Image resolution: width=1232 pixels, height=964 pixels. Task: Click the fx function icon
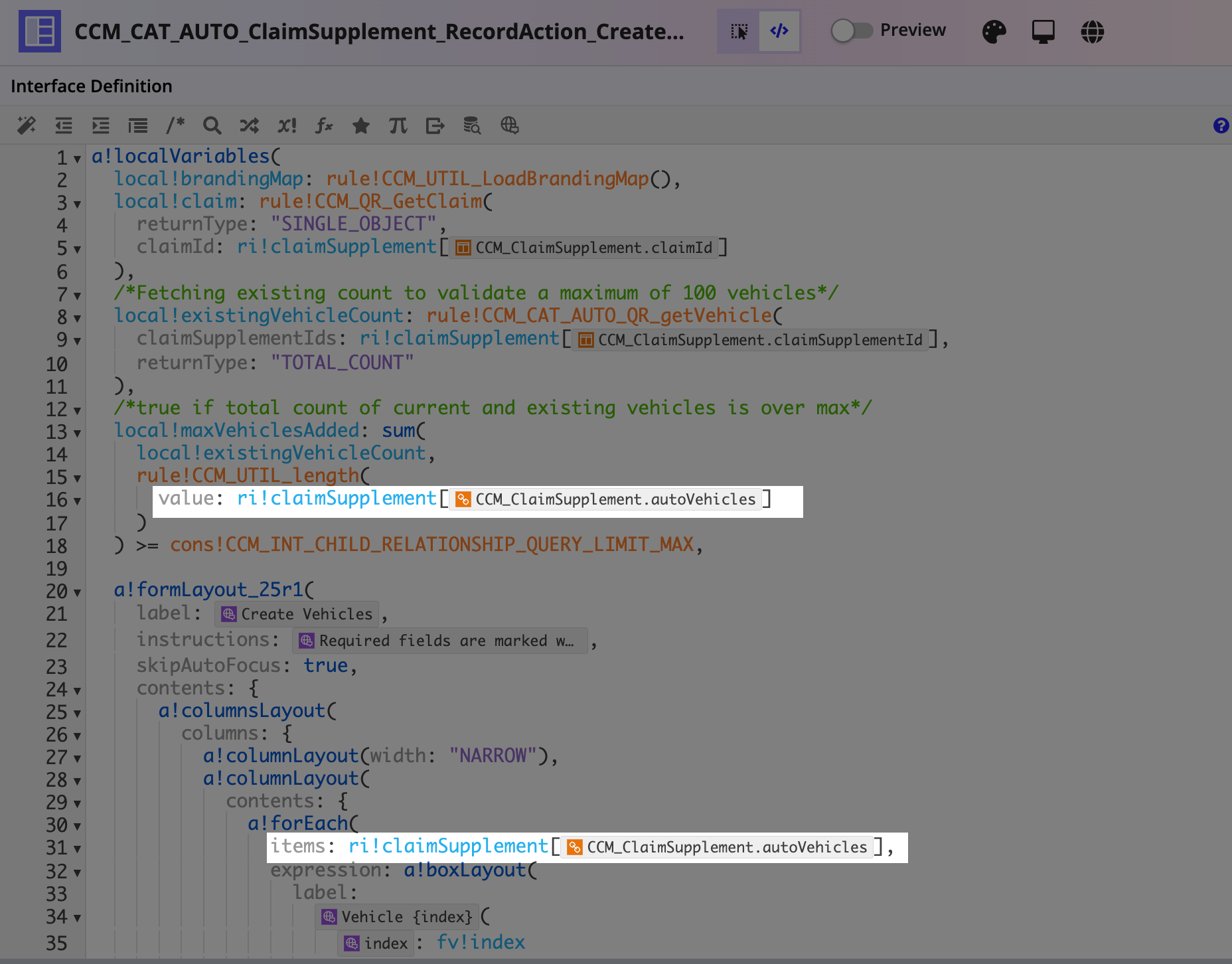tap(324, 125)
